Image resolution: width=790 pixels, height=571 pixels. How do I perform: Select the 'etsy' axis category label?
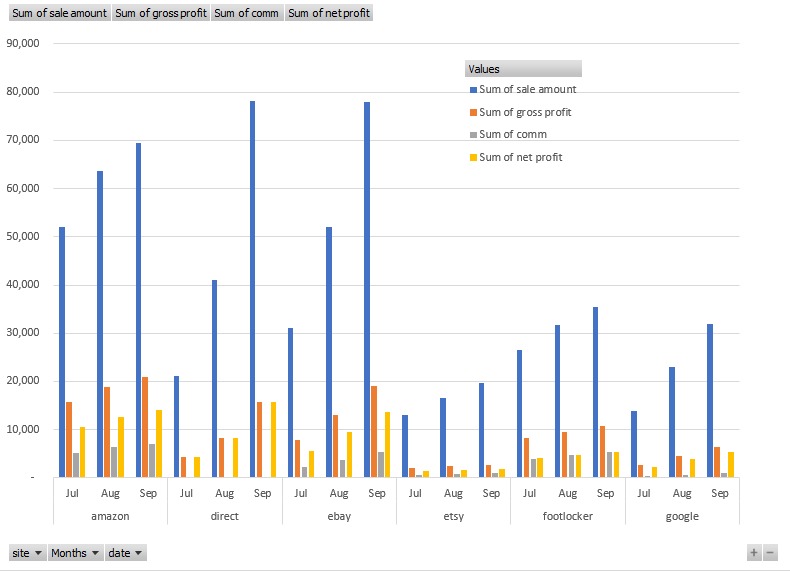453,516
